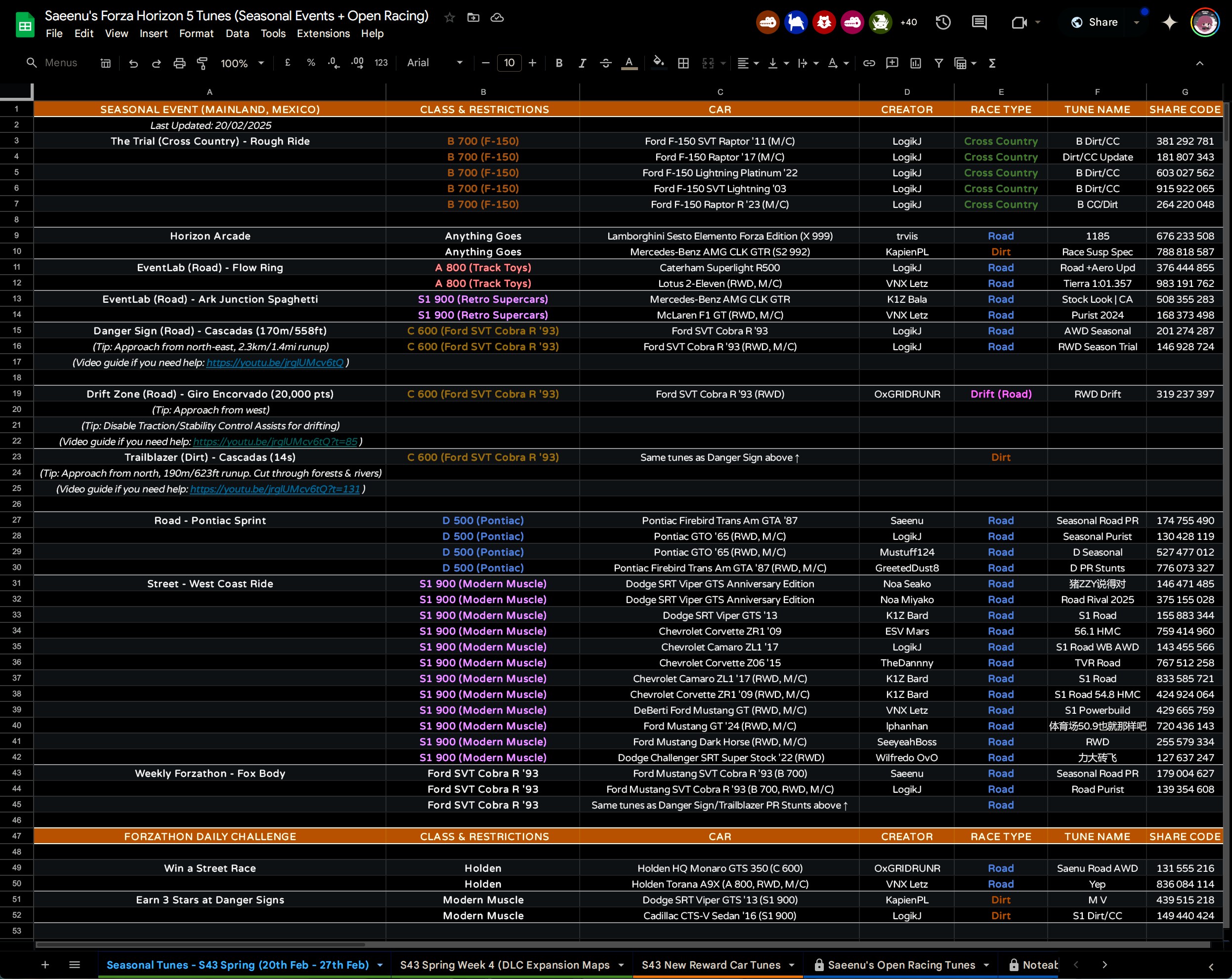
Task: Switch to S43 New Reward Car Tunes tab
Action: point(710,965)
